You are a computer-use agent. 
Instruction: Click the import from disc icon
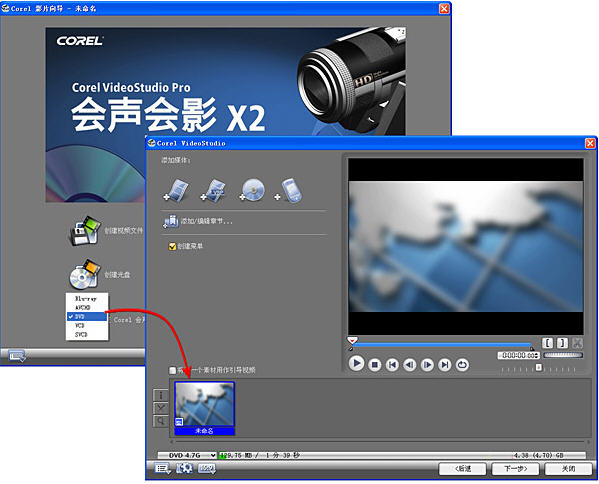coord(252,190)
